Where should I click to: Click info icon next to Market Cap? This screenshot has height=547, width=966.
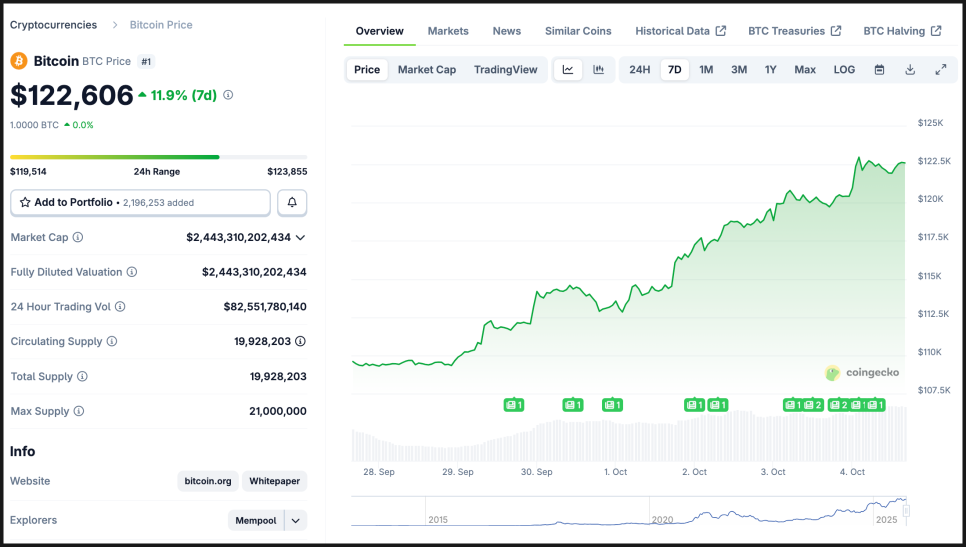[x=78, y=238]
